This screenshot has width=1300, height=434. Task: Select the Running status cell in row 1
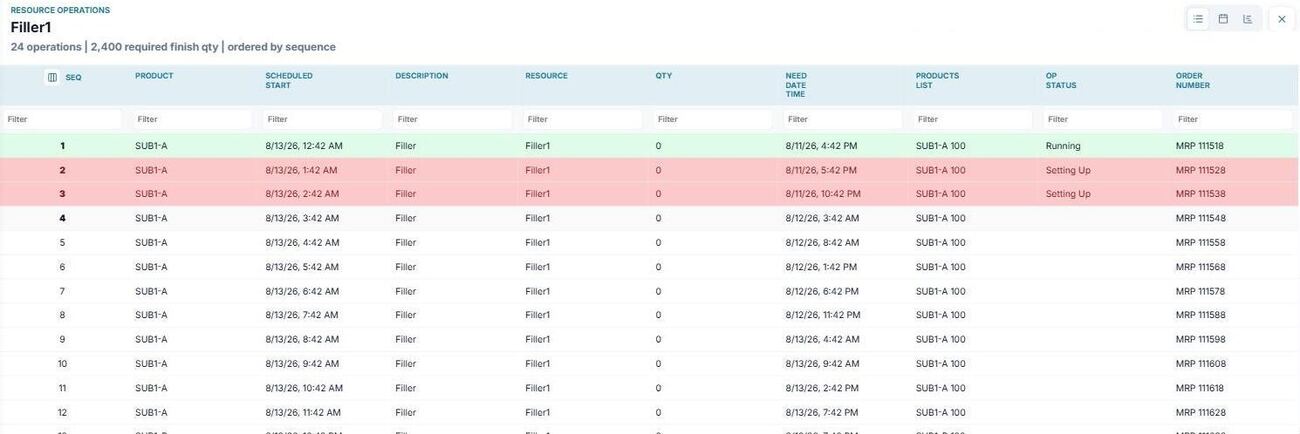click(x=1063, y=146)
